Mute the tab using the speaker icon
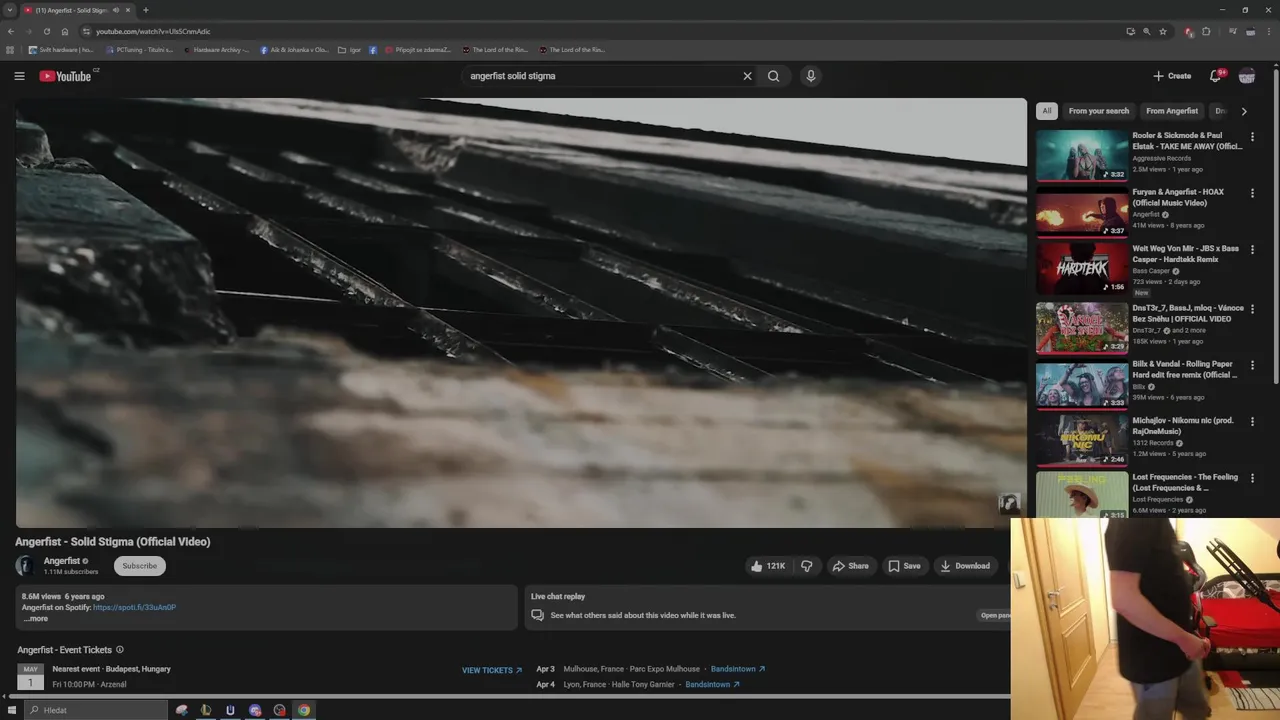This screenshot has width=1280, height=720. (116, 10)
